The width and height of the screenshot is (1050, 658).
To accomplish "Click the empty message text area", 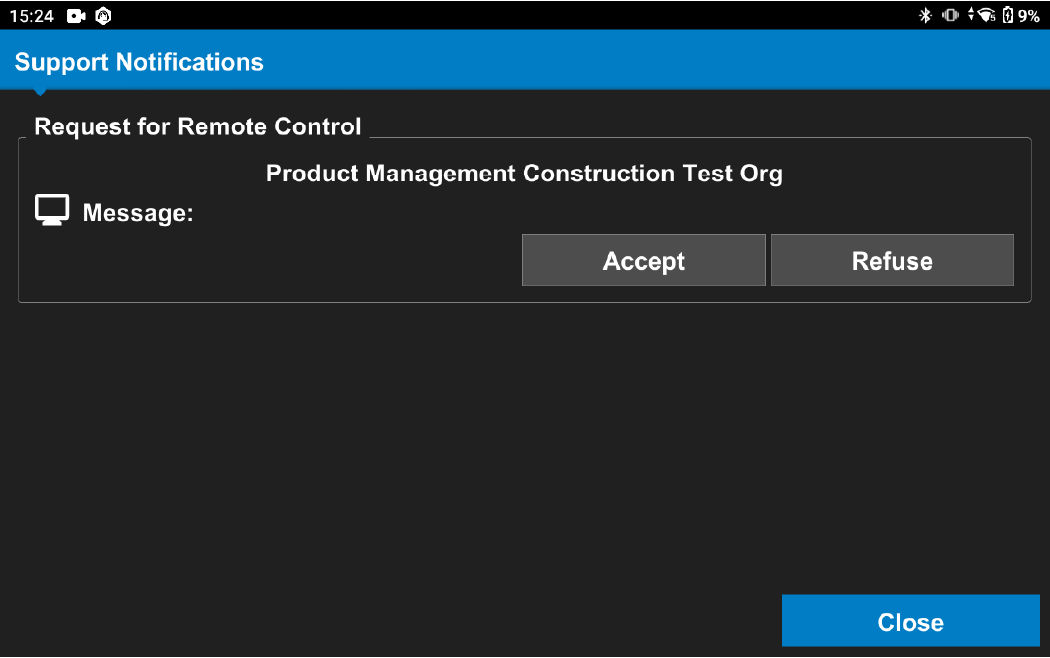I will [350, 213].
